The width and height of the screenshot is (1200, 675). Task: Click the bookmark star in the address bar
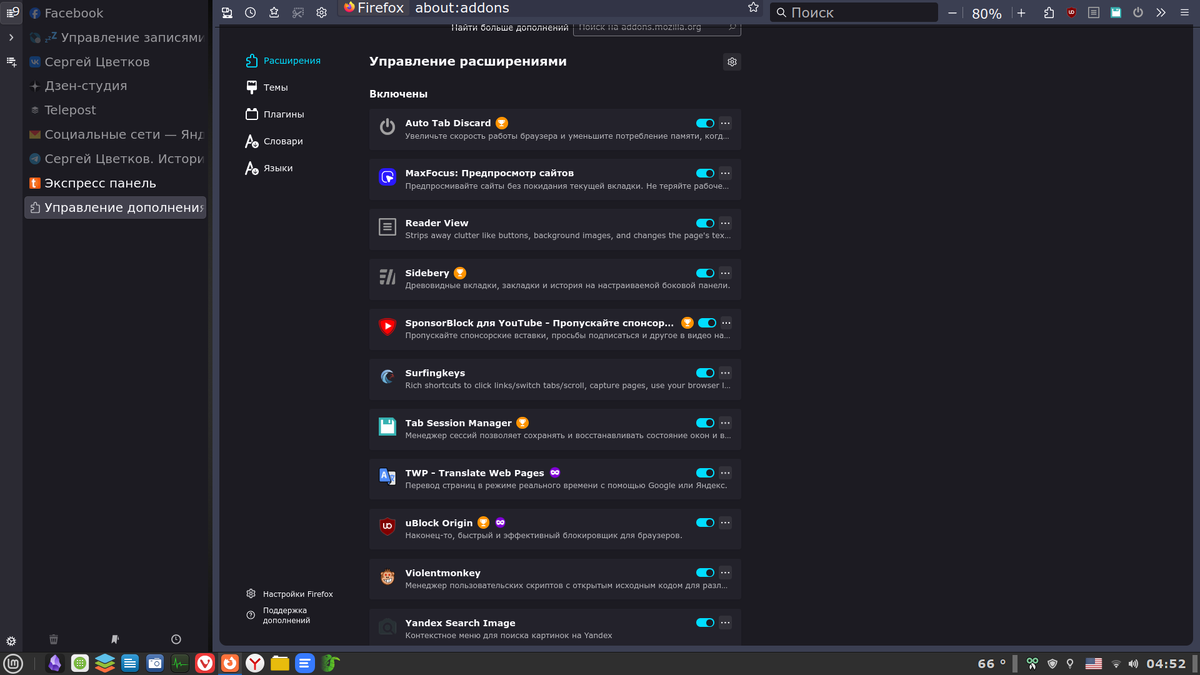[752, 8]
